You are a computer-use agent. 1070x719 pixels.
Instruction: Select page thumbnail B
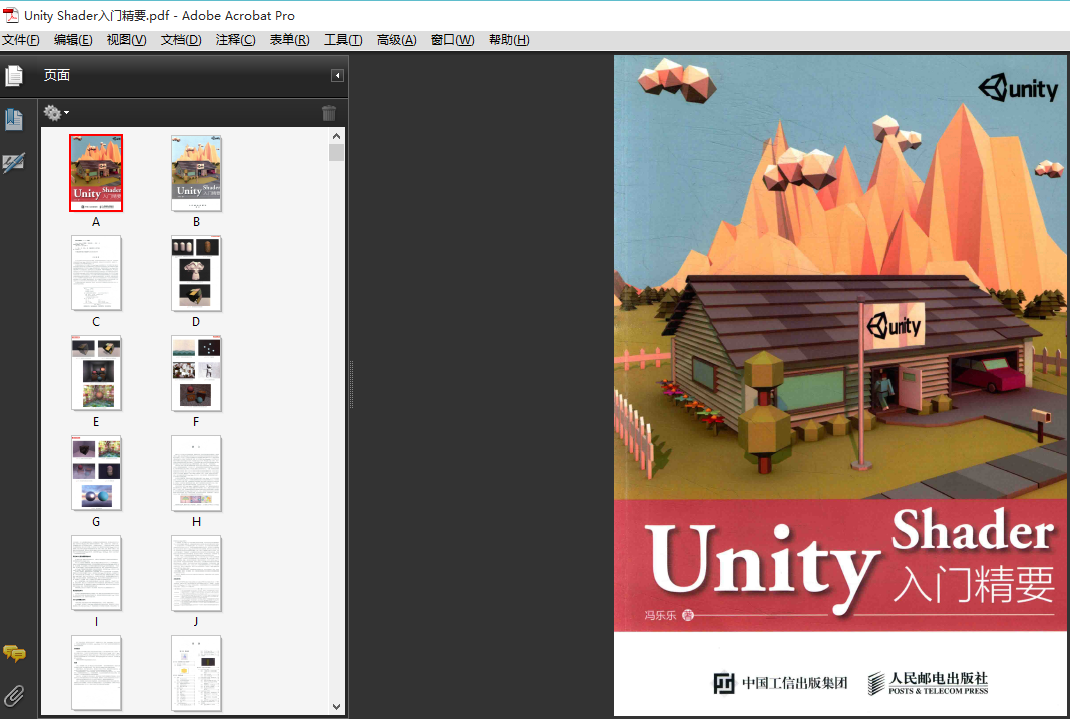click(197, 173)
